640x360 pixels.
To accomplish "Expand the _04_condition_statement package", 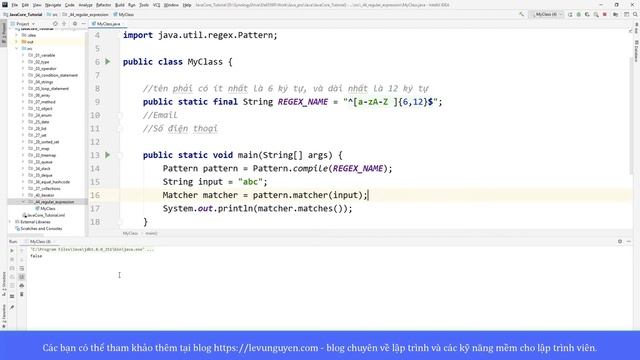I will click(x=23, y=75).
